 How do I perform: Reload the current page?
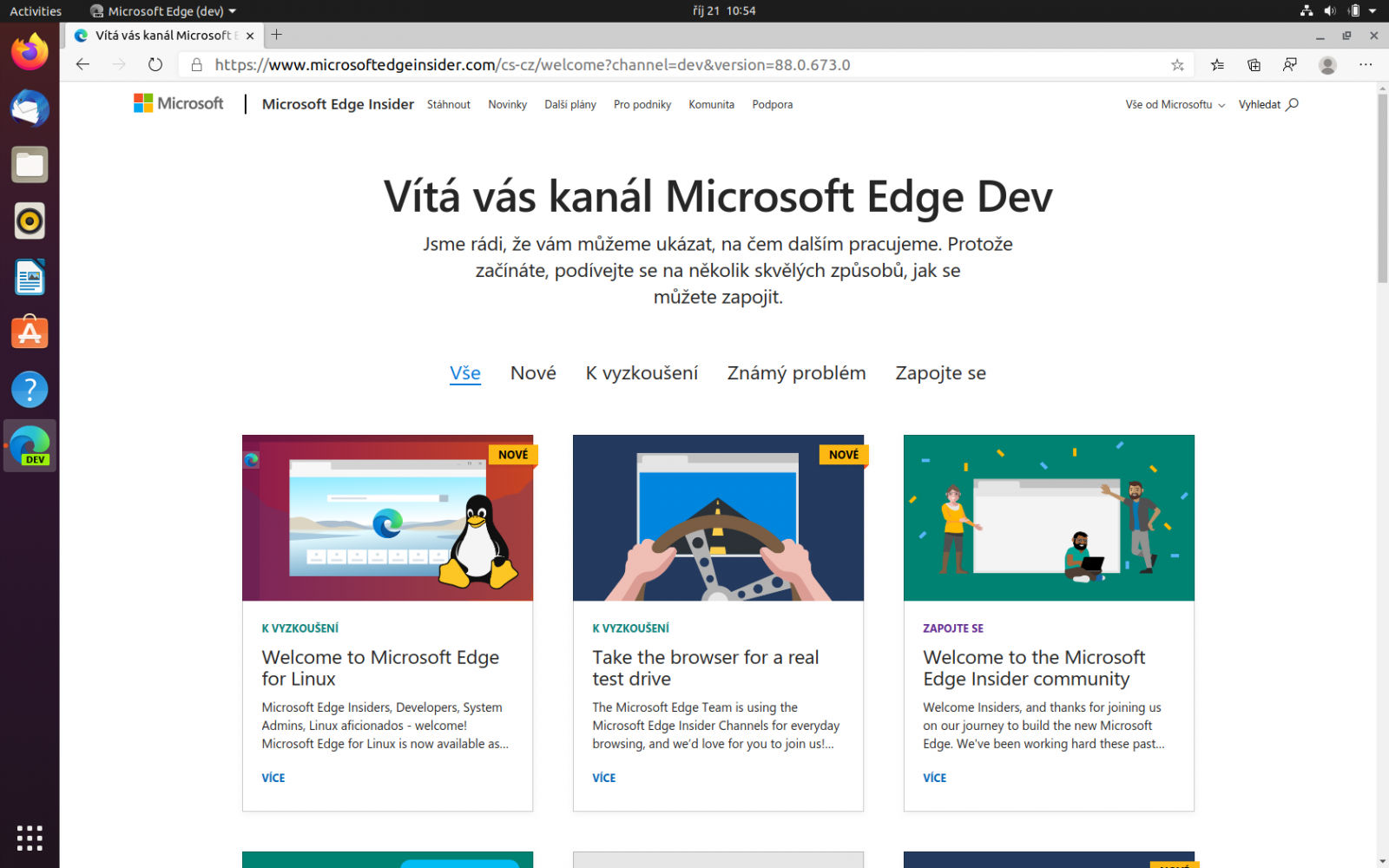point(155,64)
